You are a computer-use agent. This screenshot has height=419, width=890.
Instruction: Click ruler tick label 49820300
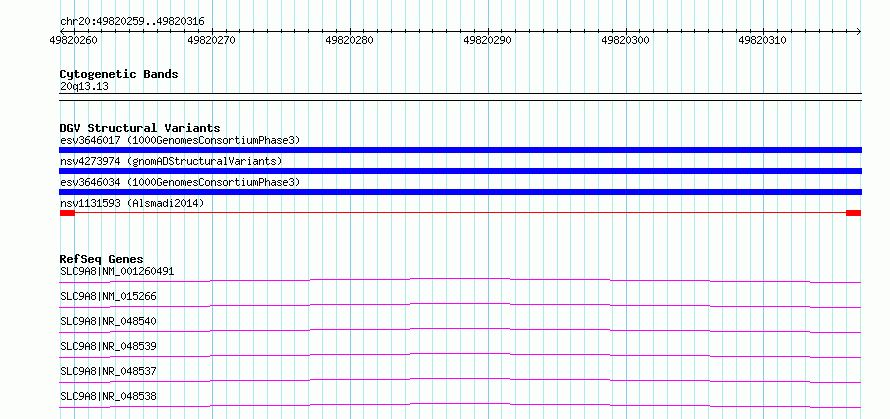[x=625, y=40]
